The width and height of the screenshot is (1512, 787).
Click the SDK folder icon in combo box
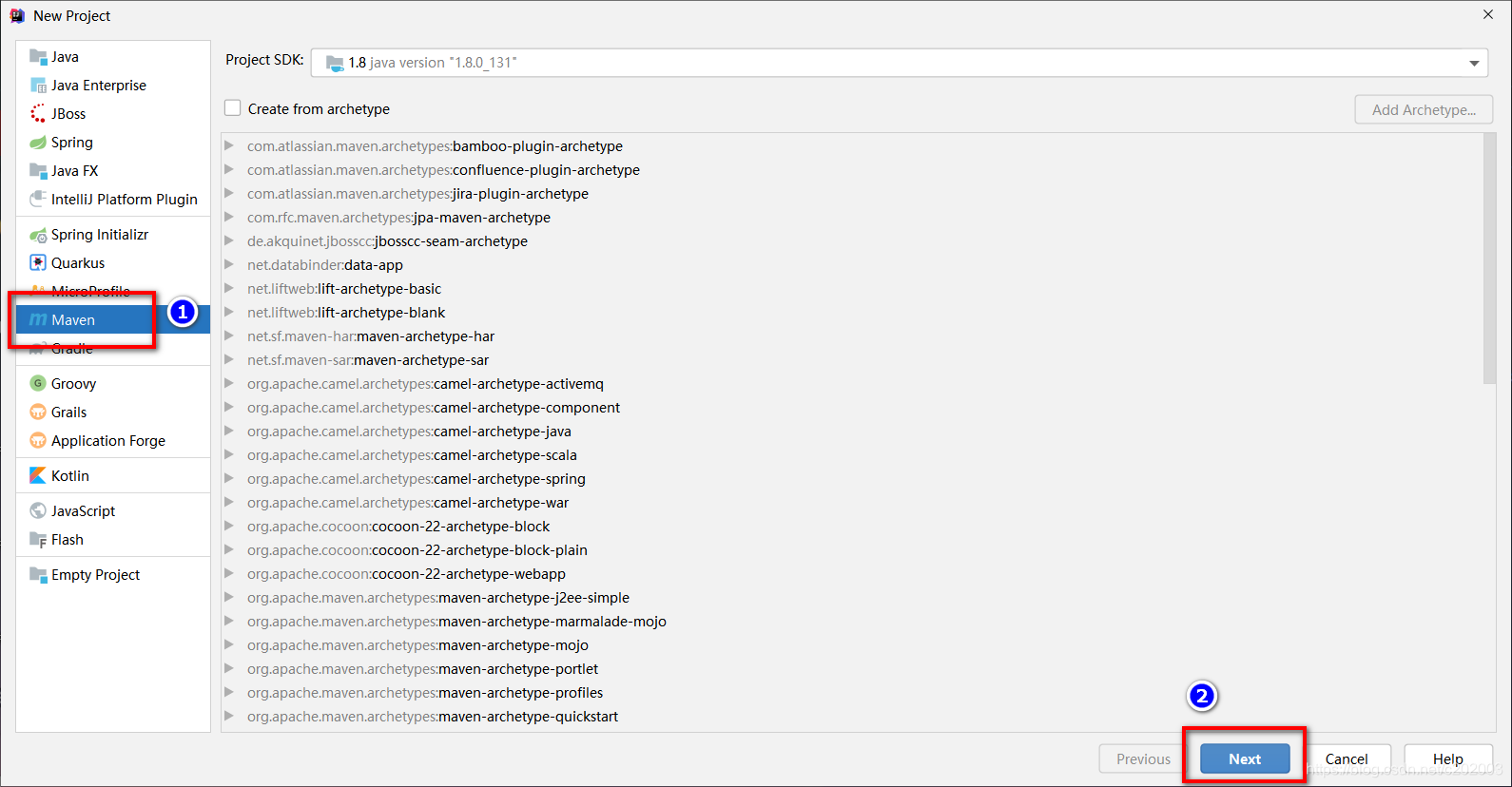335,63
